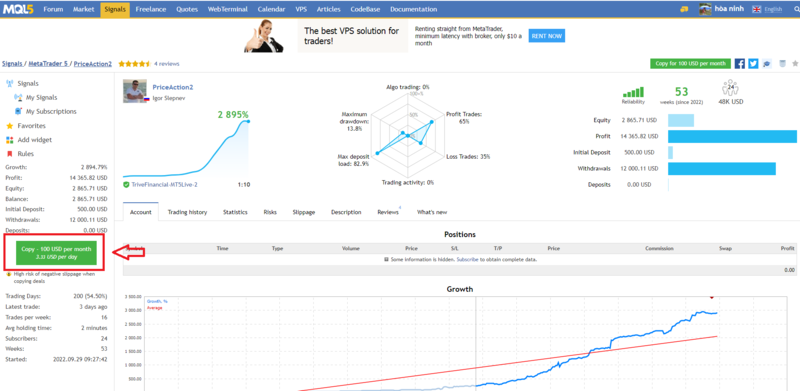Click the hòa ninh profile avatar

click(706, 9)
